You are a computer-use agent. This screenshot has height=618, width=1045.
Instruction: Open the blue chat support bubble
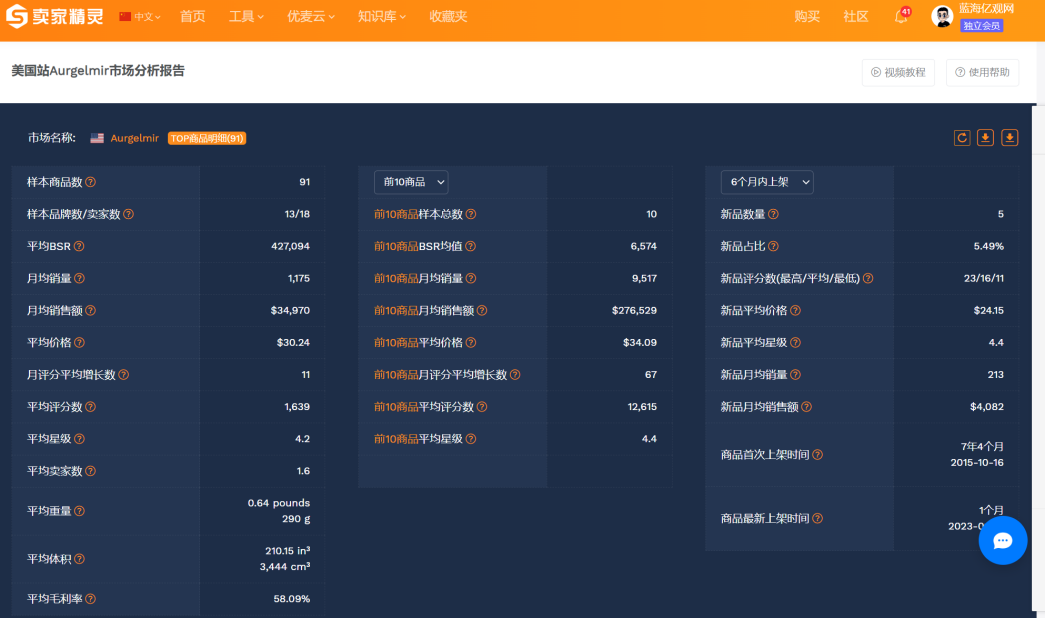(1002, 540)
